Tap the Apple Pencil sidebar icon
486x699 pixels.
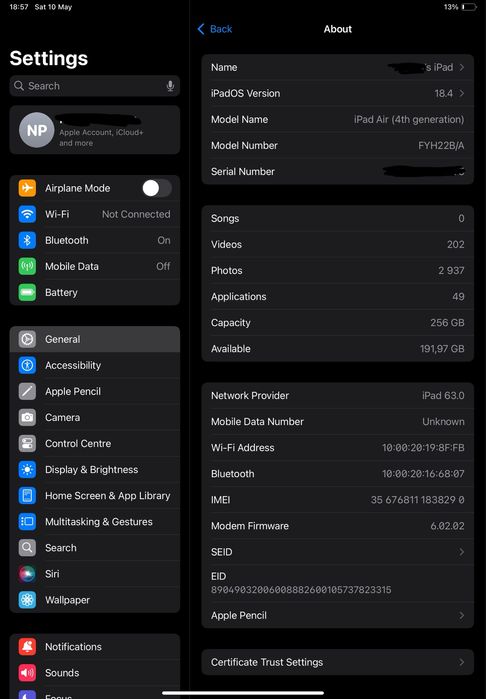point(27,391)
